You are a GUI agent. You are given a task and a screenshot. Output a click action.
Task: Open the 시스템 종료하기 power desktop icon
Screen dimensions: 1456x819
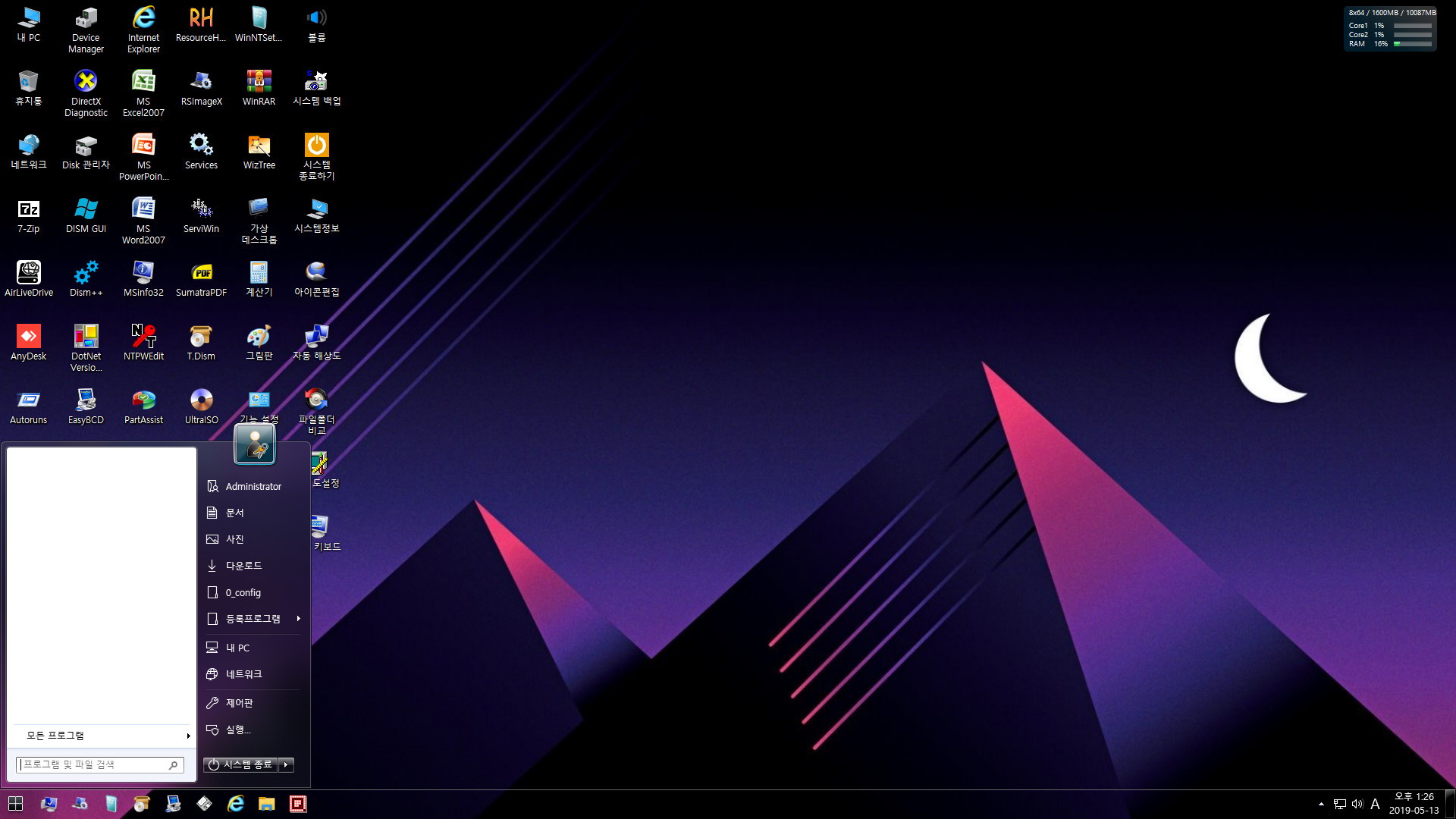point(316,157)
